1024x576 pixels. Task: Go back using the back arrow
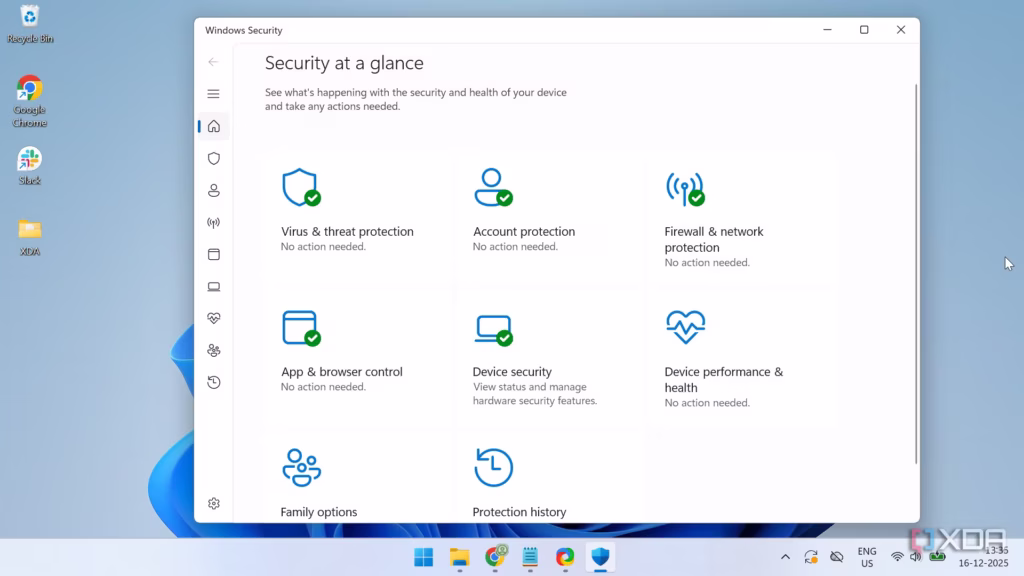tap(214, 62)
